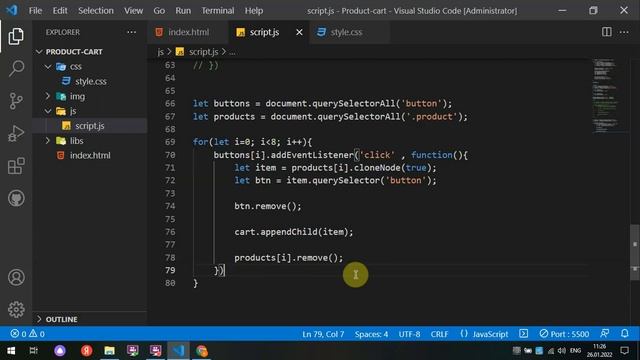Split the editor to the right
The height and width of the screenshot is (360, 640).
point(607,32)
